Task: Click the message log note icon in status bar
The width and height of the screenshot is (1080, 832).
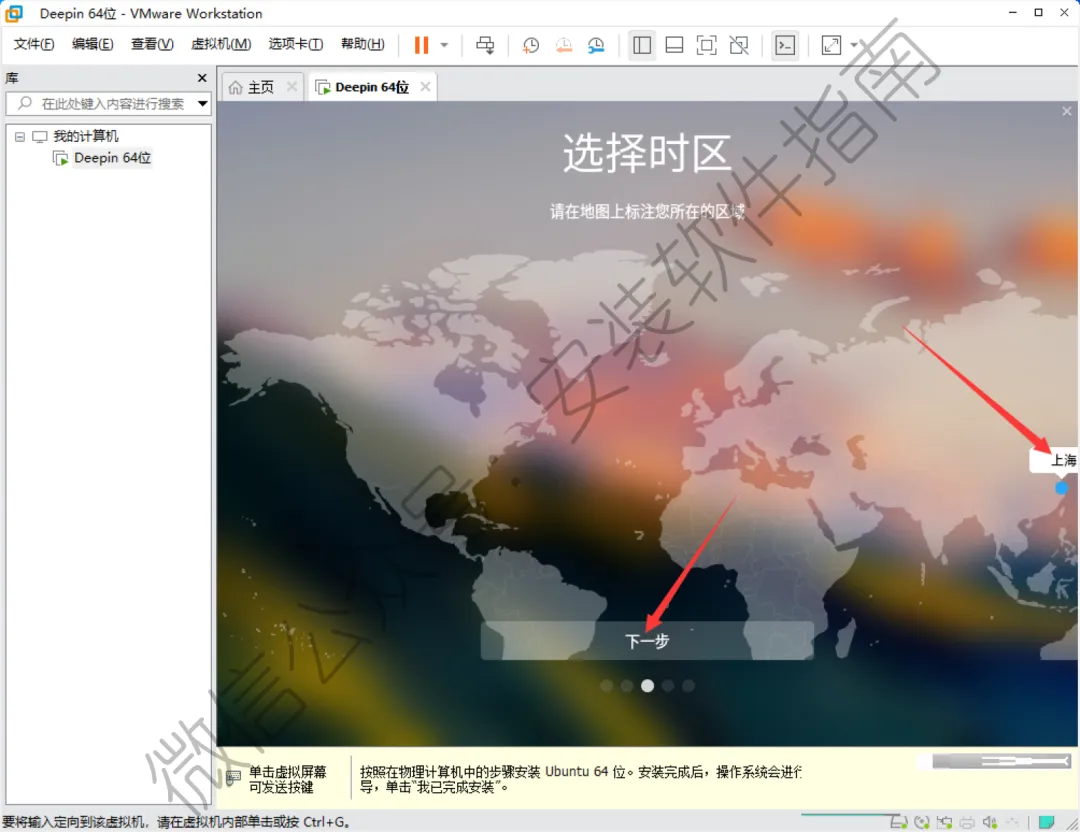Action: pyautogui.click(x=1046, y=822)
